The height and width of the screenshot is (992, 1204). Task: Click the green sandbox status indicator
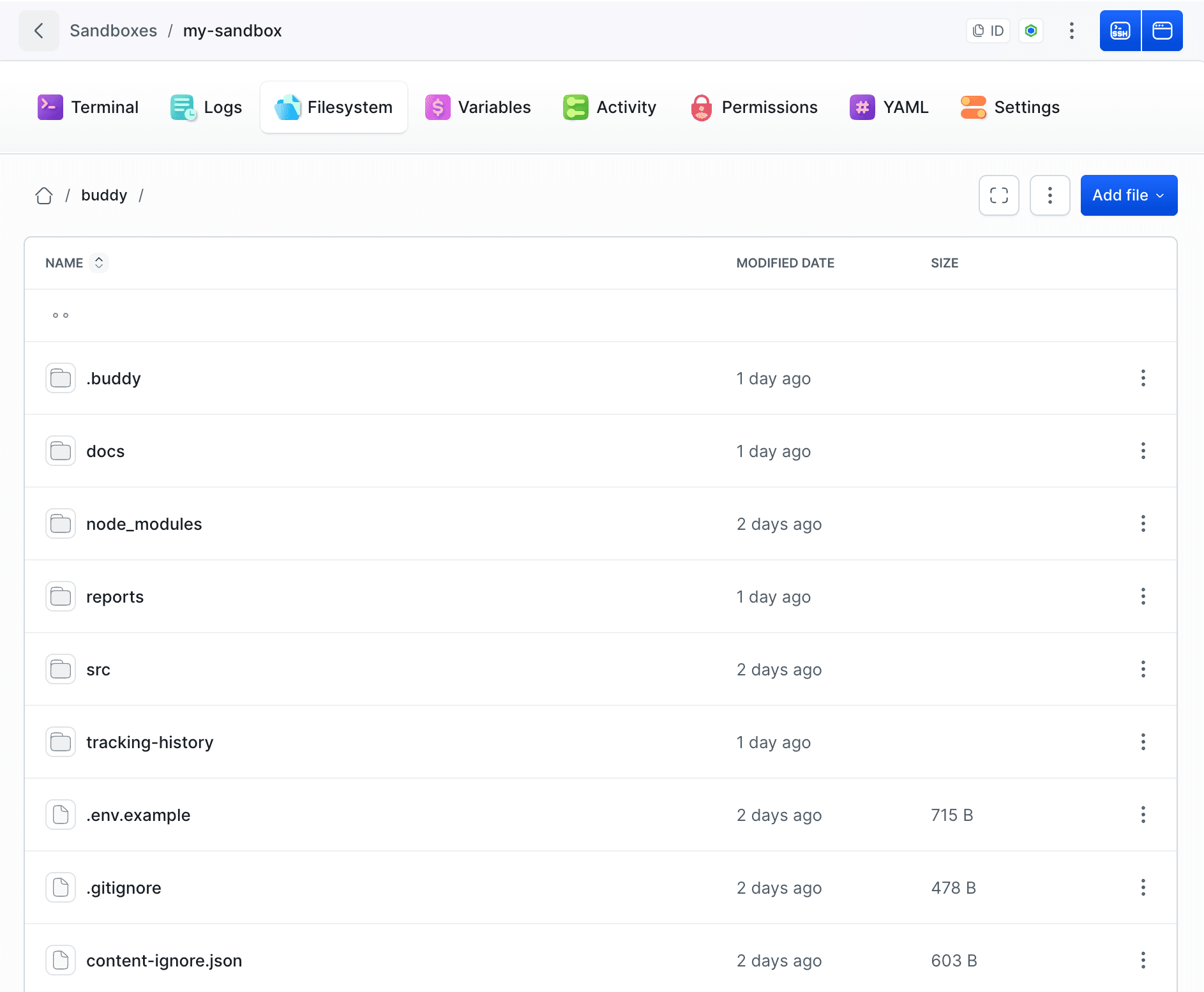(1030, 31)
